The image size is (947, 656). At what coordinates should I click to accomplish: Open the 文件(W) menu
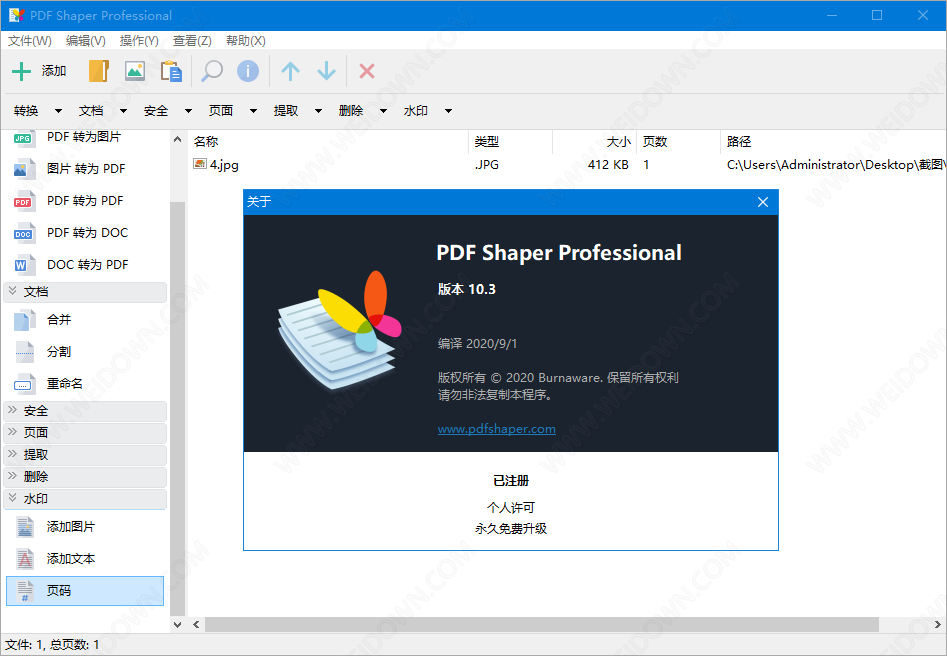tap(30, 40)
